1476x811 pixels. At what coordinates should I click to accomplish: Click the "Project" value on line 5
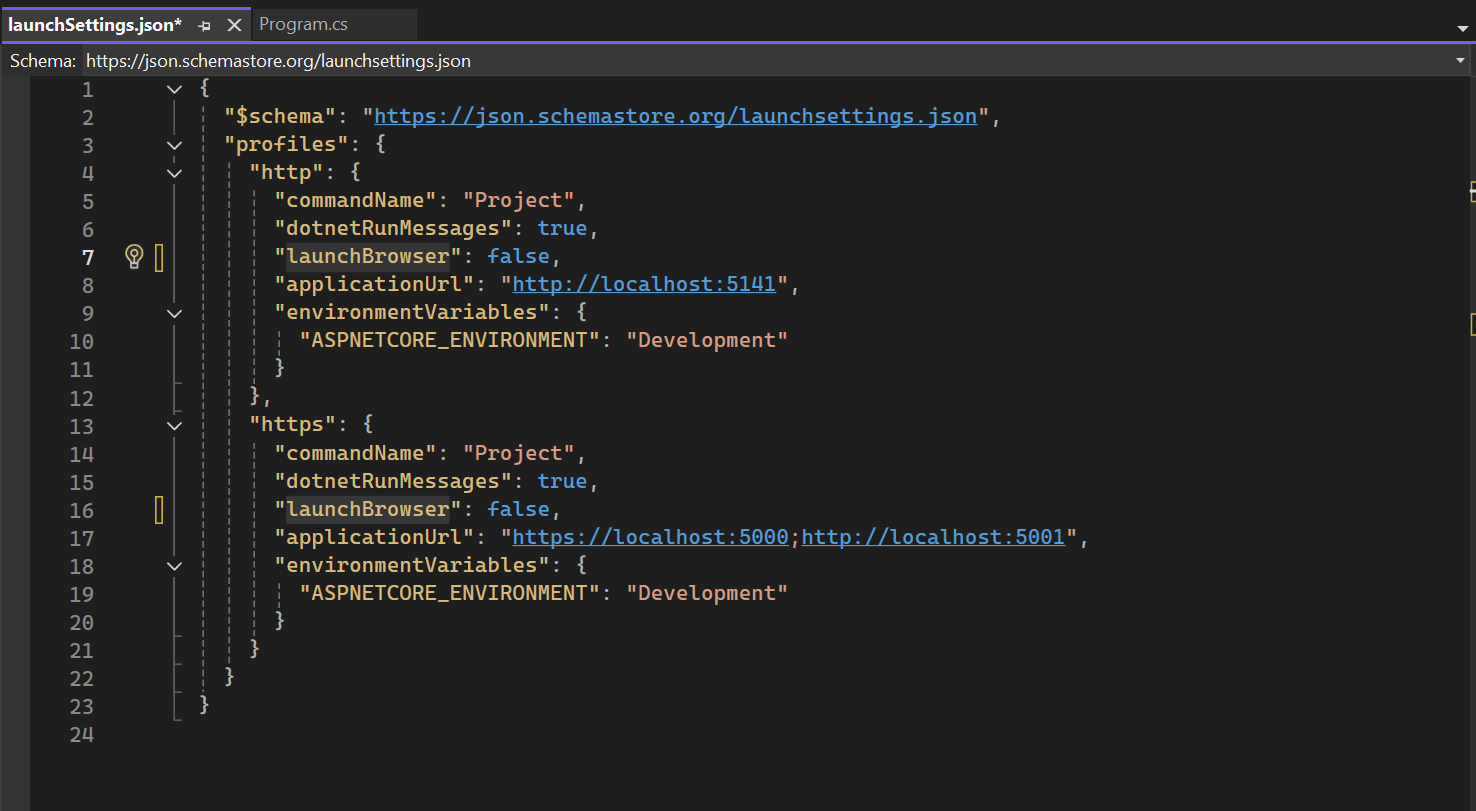pos(519,200)
